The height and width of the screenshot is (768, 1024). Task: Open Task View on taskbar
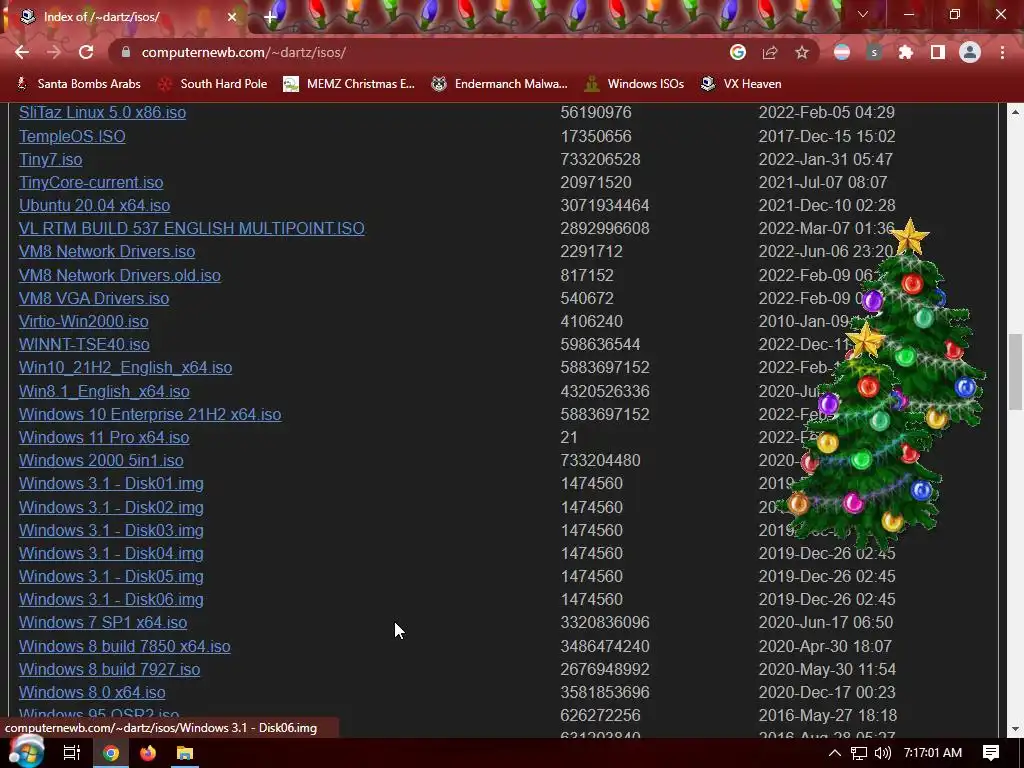pyautogui.click(x=72, y=753)
